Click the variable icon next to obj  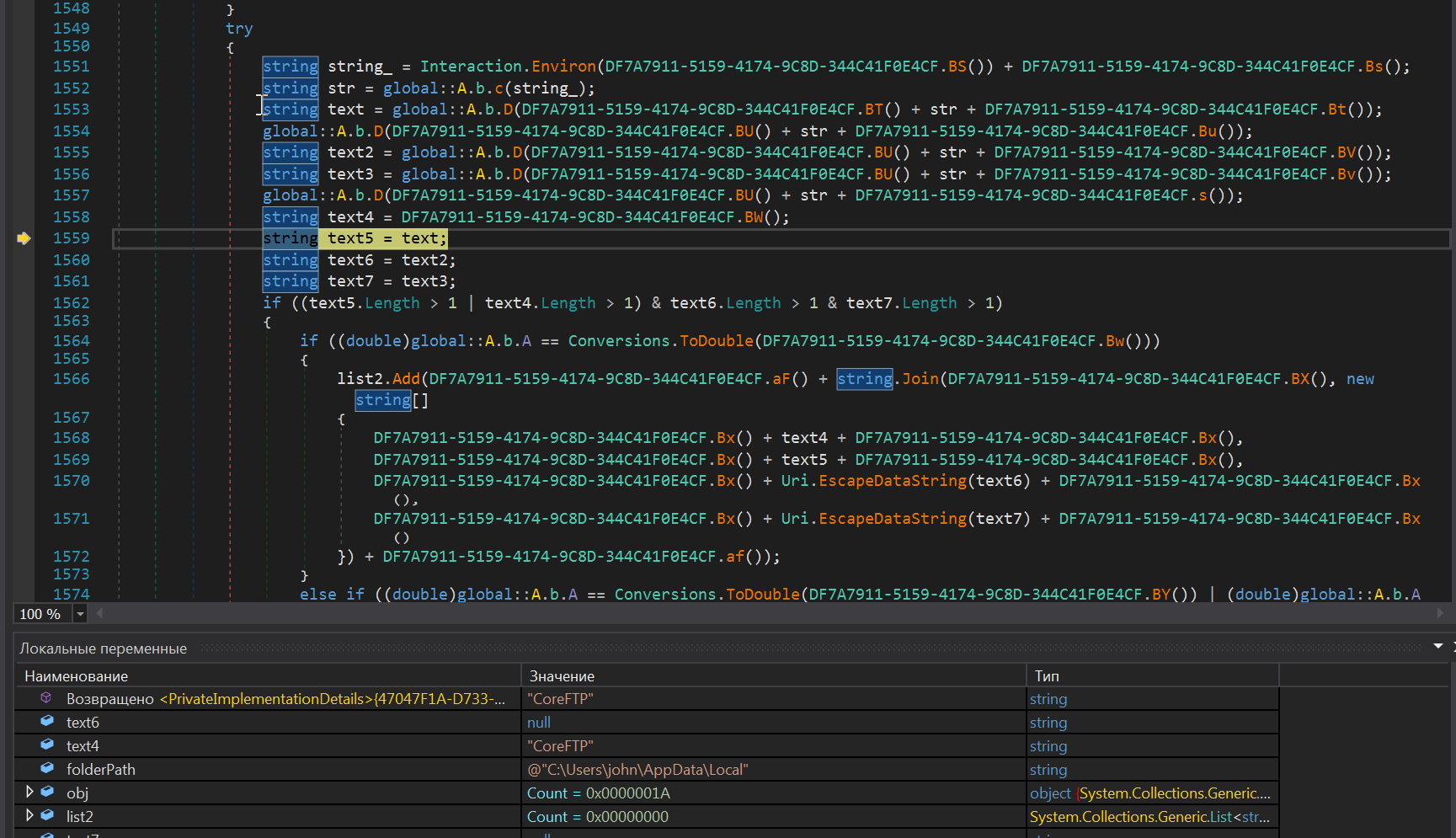(x=48, y=793)
